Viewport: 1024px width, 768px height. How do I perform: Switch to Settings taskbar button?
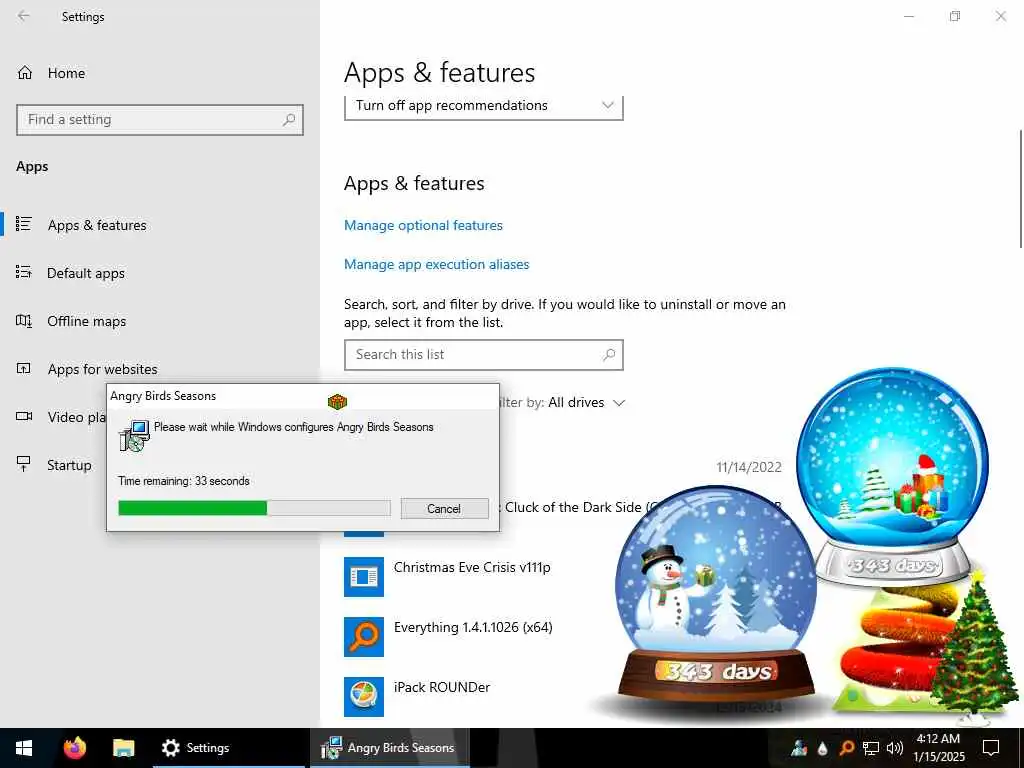pos(229,748)
